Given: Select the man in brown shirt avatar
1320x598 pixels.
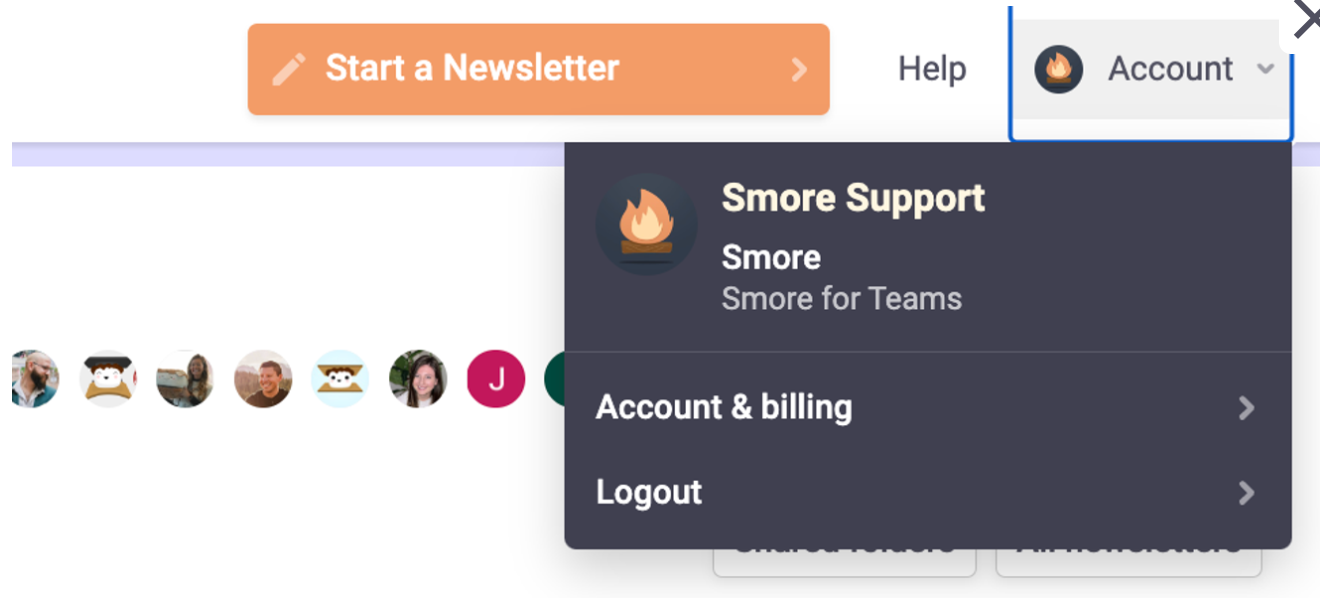Looking at the screenshot, I should pyautogui.click(x=263, y=379).
